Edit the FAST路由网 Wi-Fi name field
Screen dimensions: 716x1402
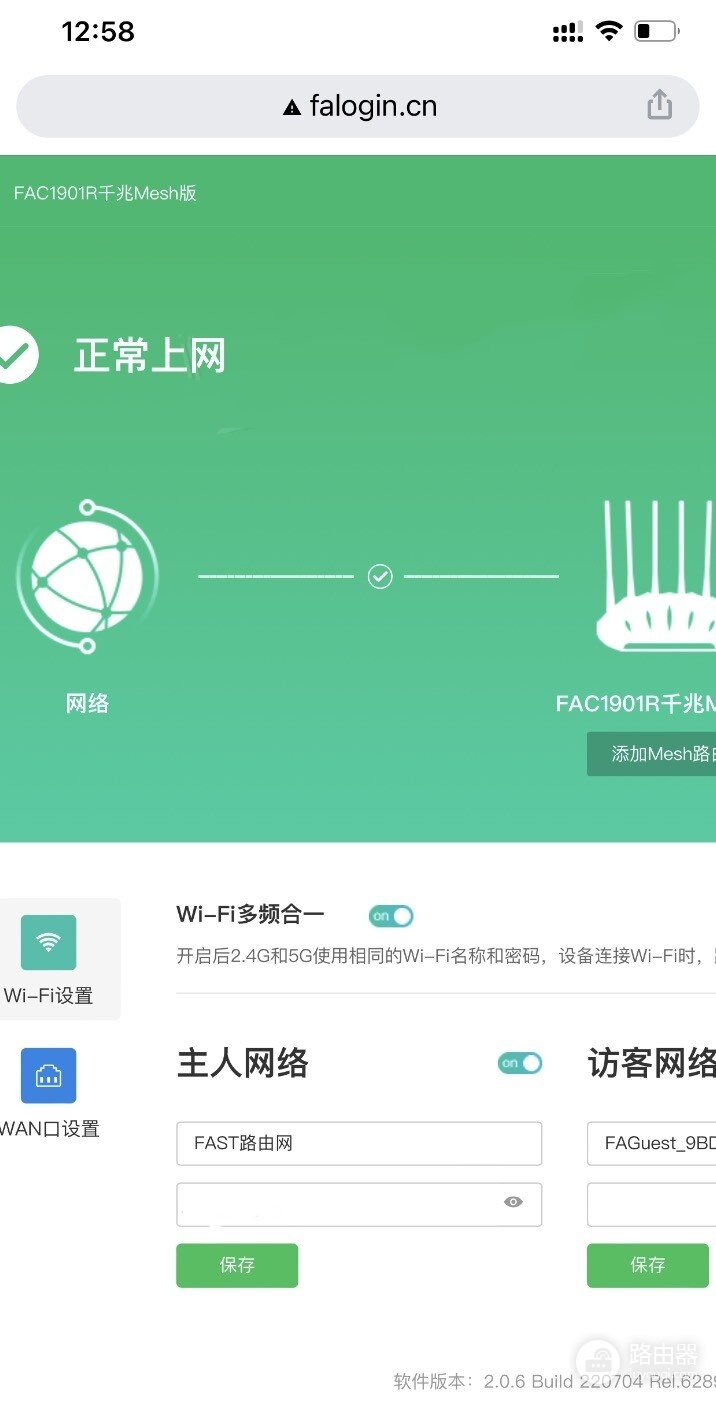click(359, 1143)
